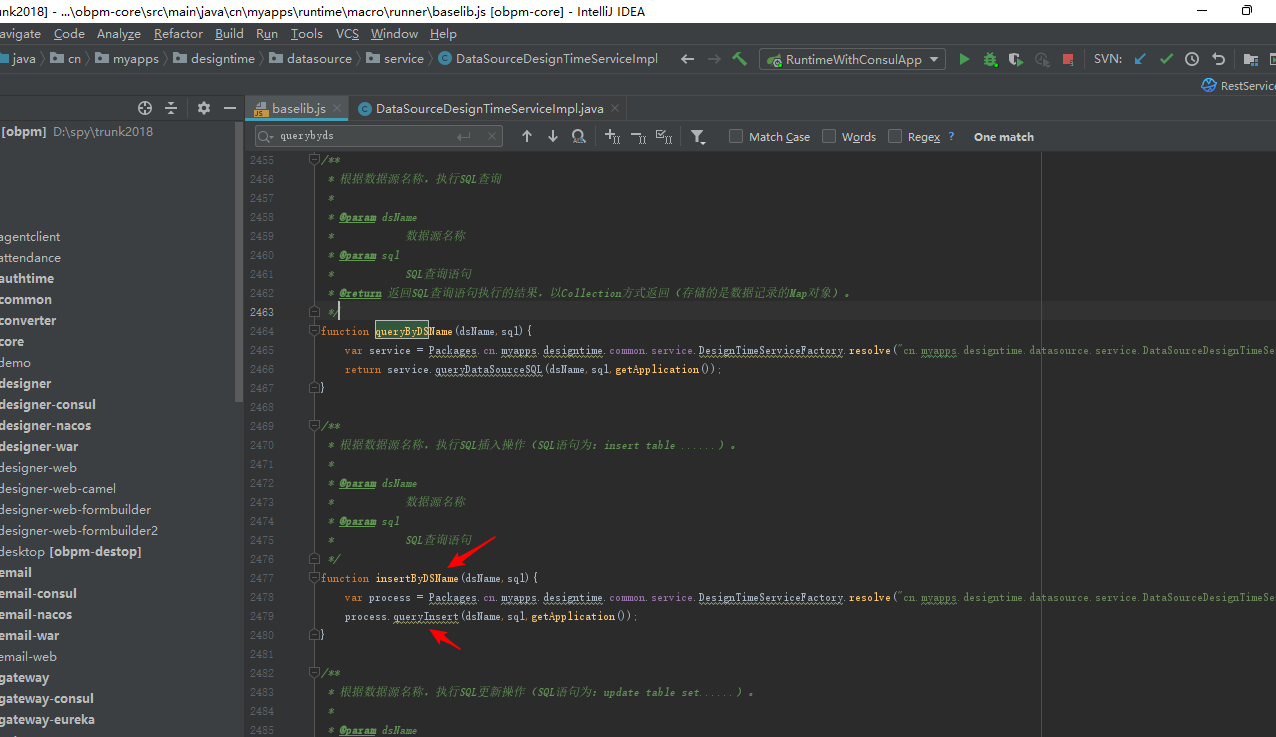Viewport: 1276px width, 737px height.
Task: Locate current file with crosshair icon
Action: (145, 108)
